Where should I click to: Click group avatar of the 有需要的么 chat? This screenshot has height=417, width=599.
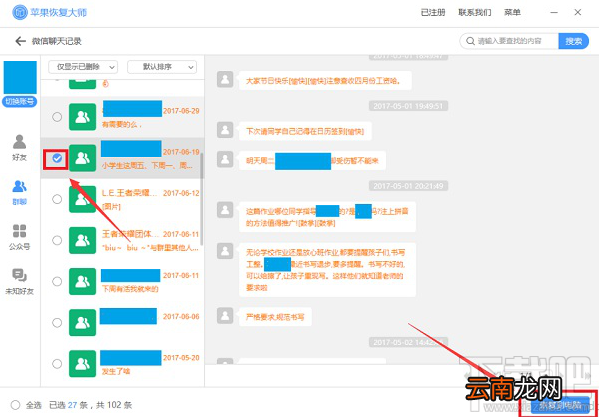(83, 117)
